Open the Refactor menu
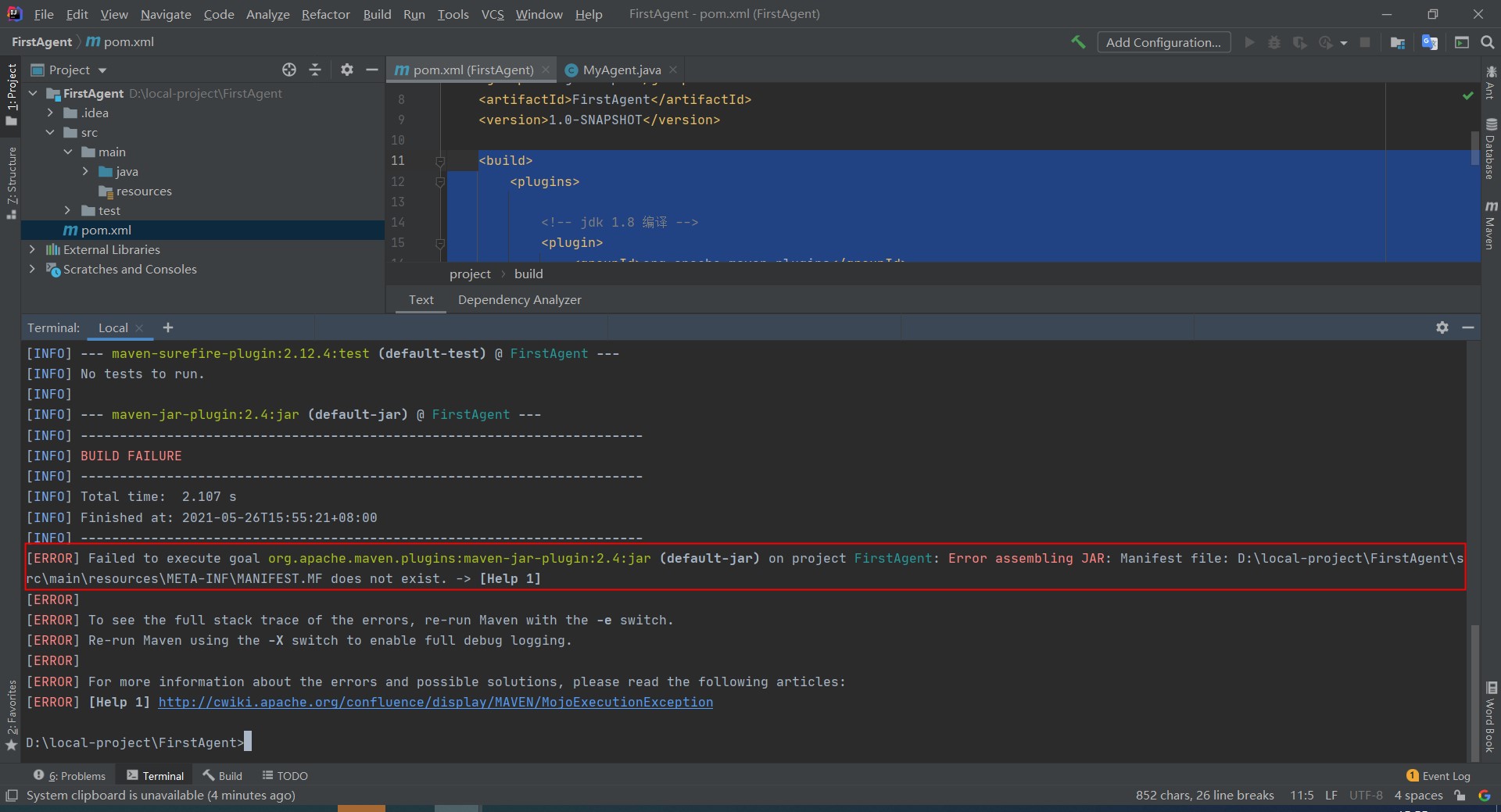 tap(326, 14)
